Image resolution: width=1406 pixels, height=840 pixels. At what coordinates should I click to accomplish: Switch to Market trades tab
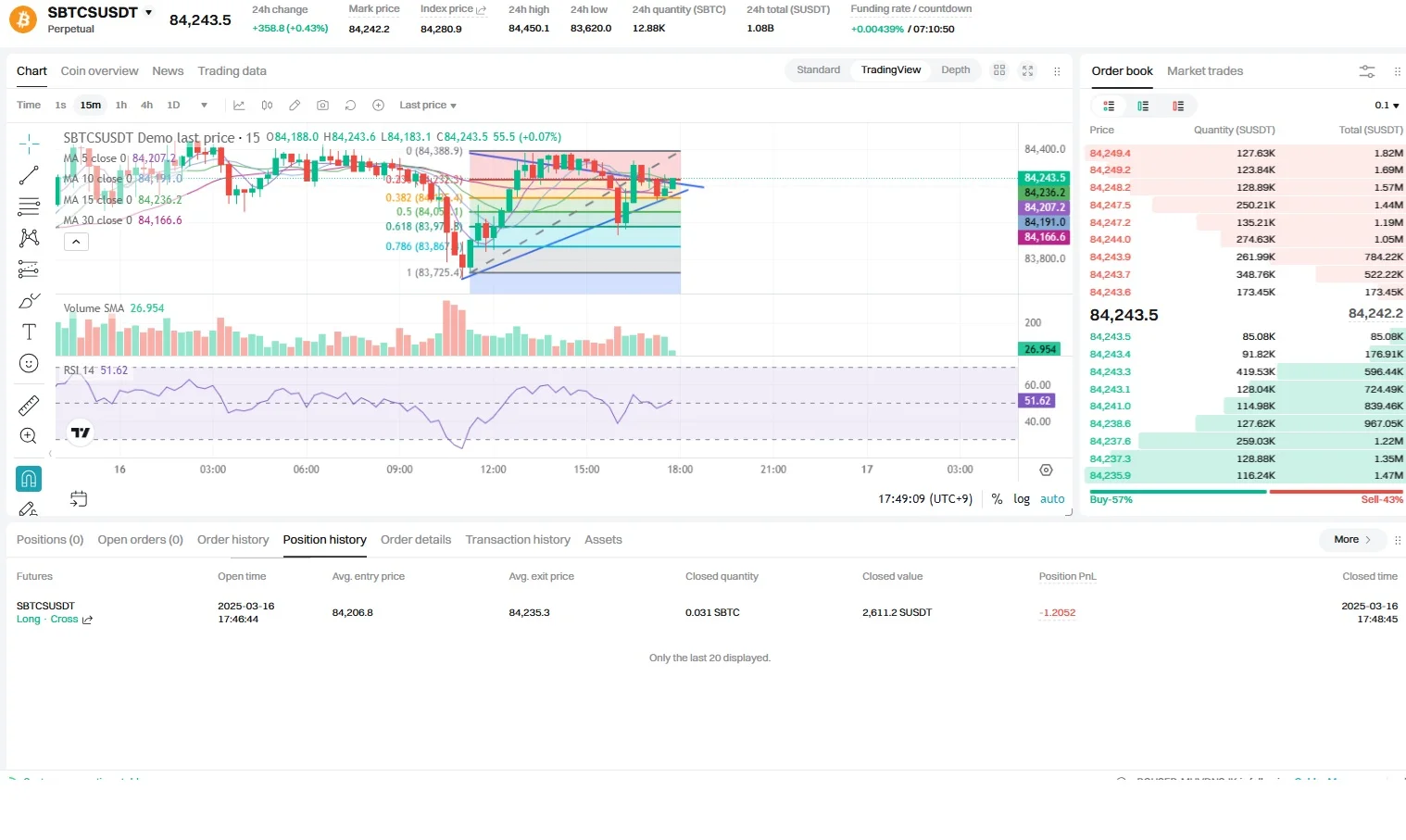point(1205,71)
